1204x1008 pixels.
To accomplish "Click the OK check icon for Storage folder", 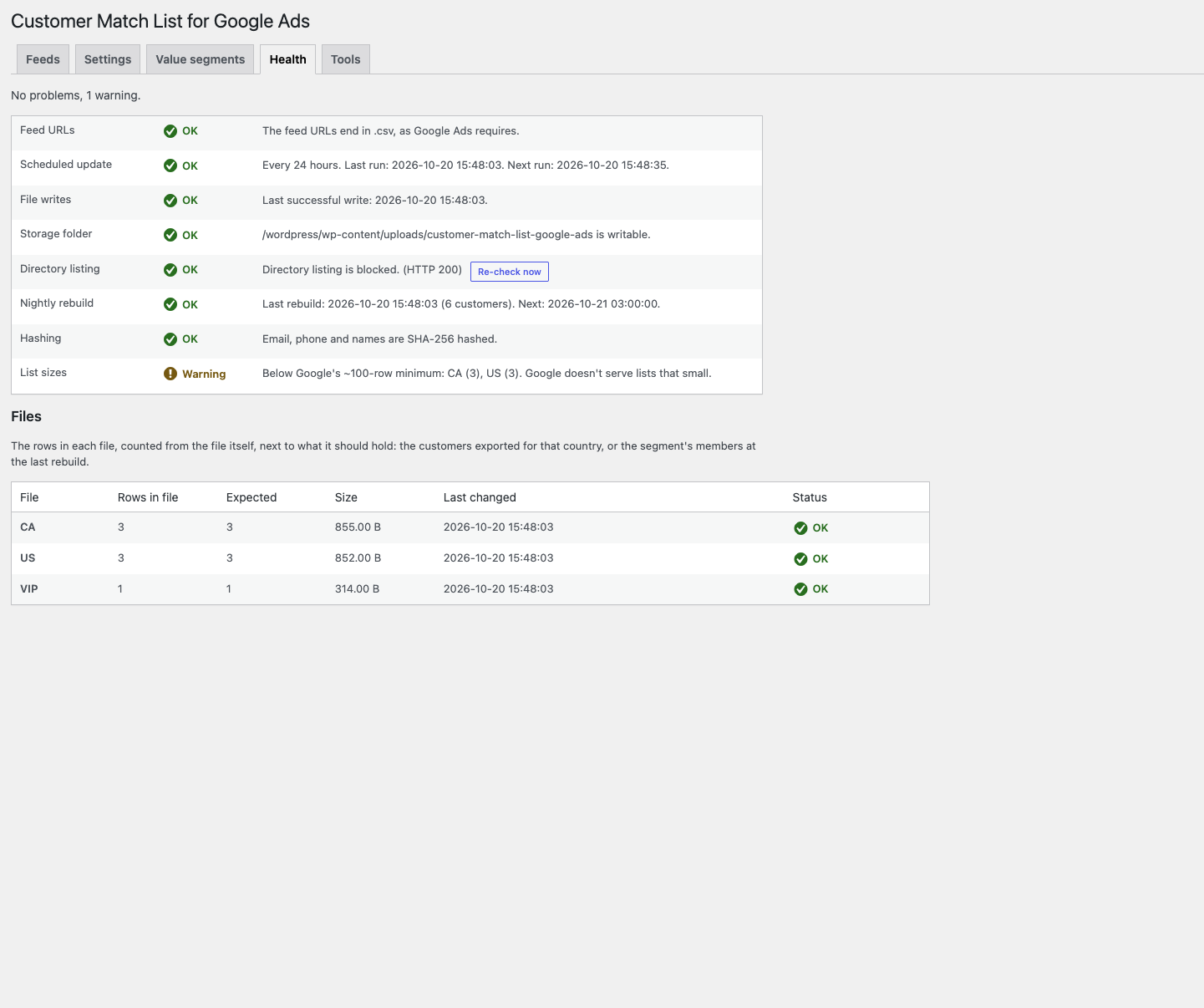I will 170,235.
